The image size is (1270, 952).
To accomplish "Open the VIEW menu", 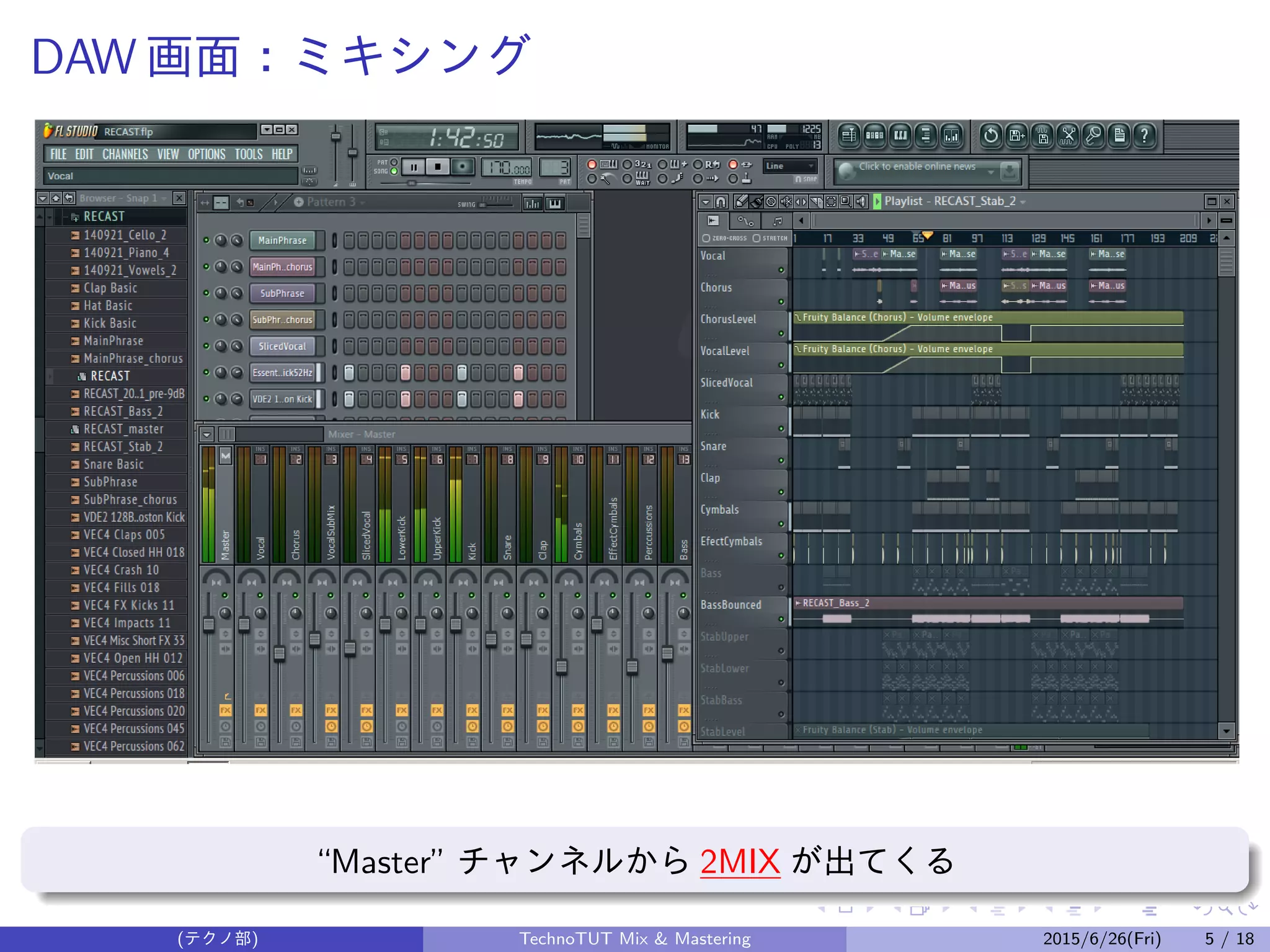I will tap(168, 154).
